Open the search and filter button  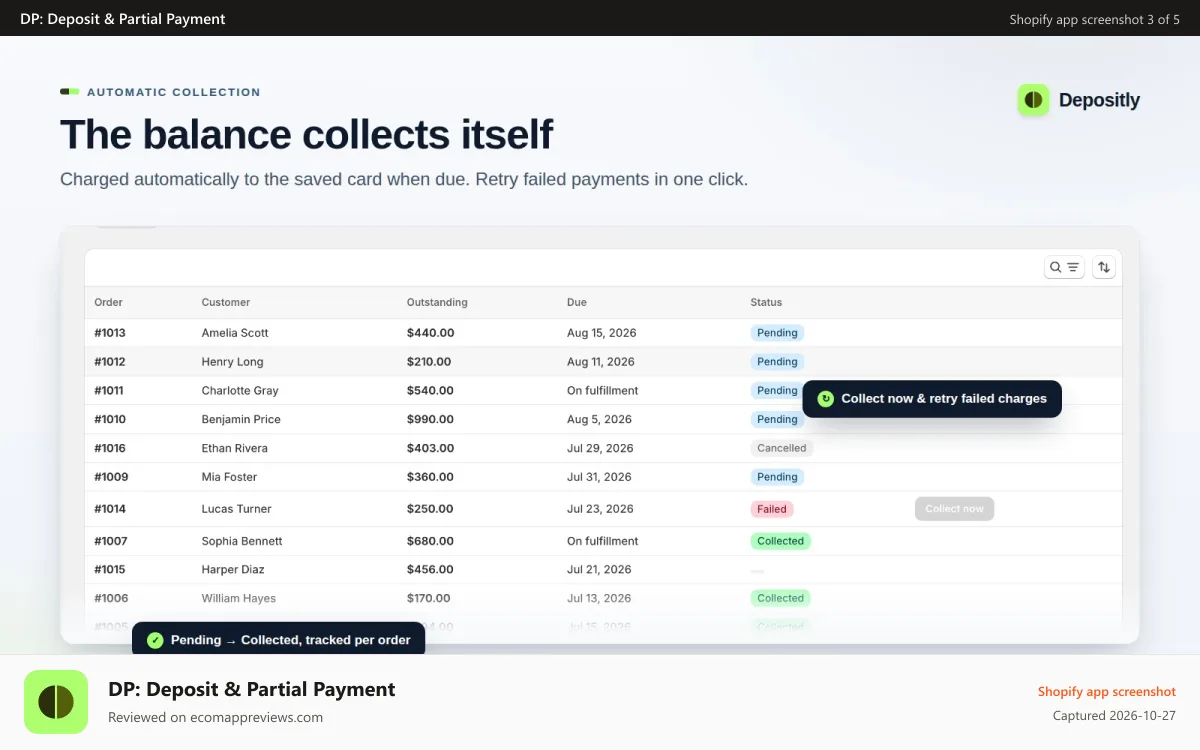pos(1064,267)
